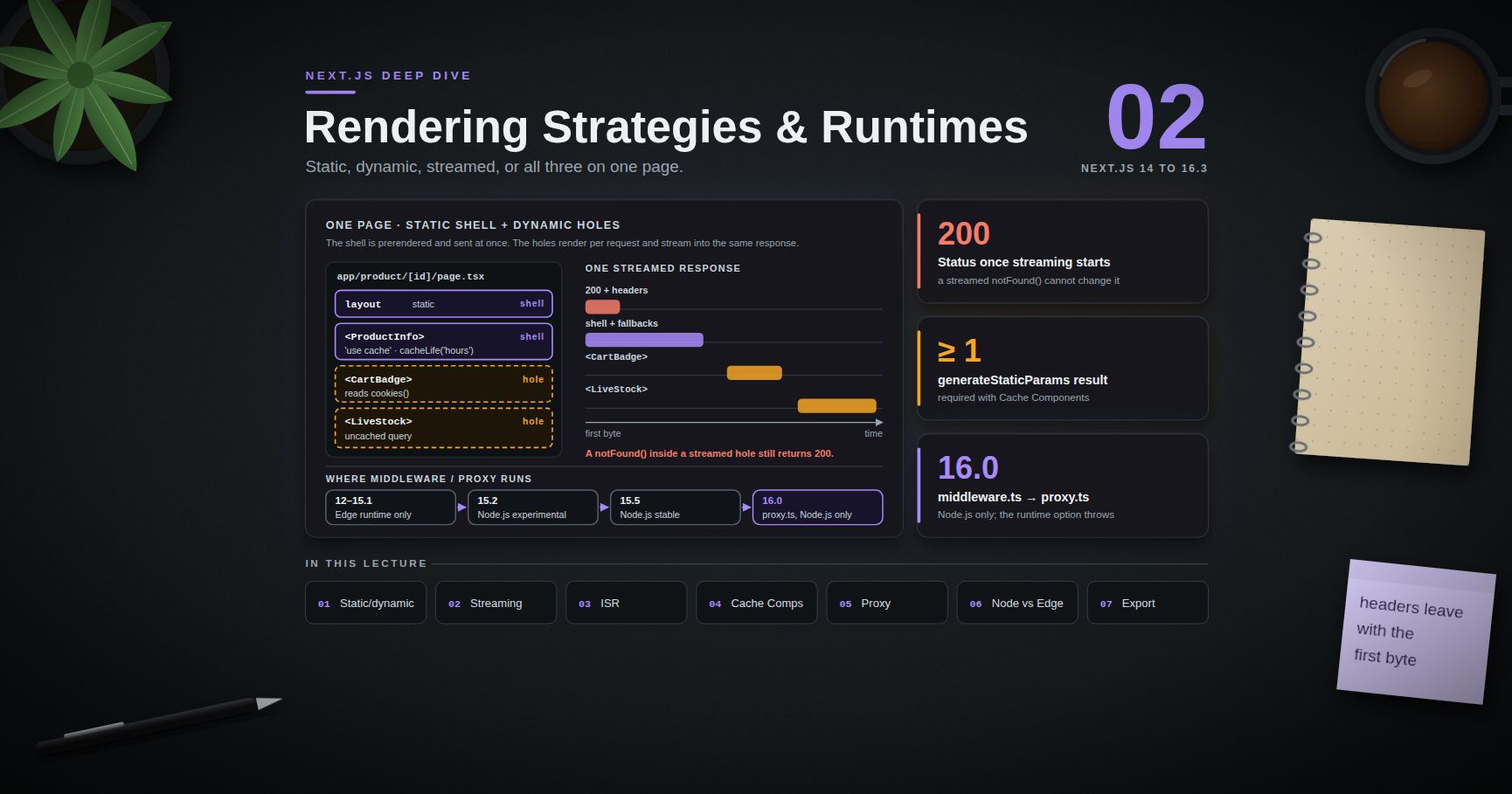The width and height of the screenshot is (1512, 794).
Task: Click the title Rendering Strategies & Runtimes
Action: click(666, 128)
